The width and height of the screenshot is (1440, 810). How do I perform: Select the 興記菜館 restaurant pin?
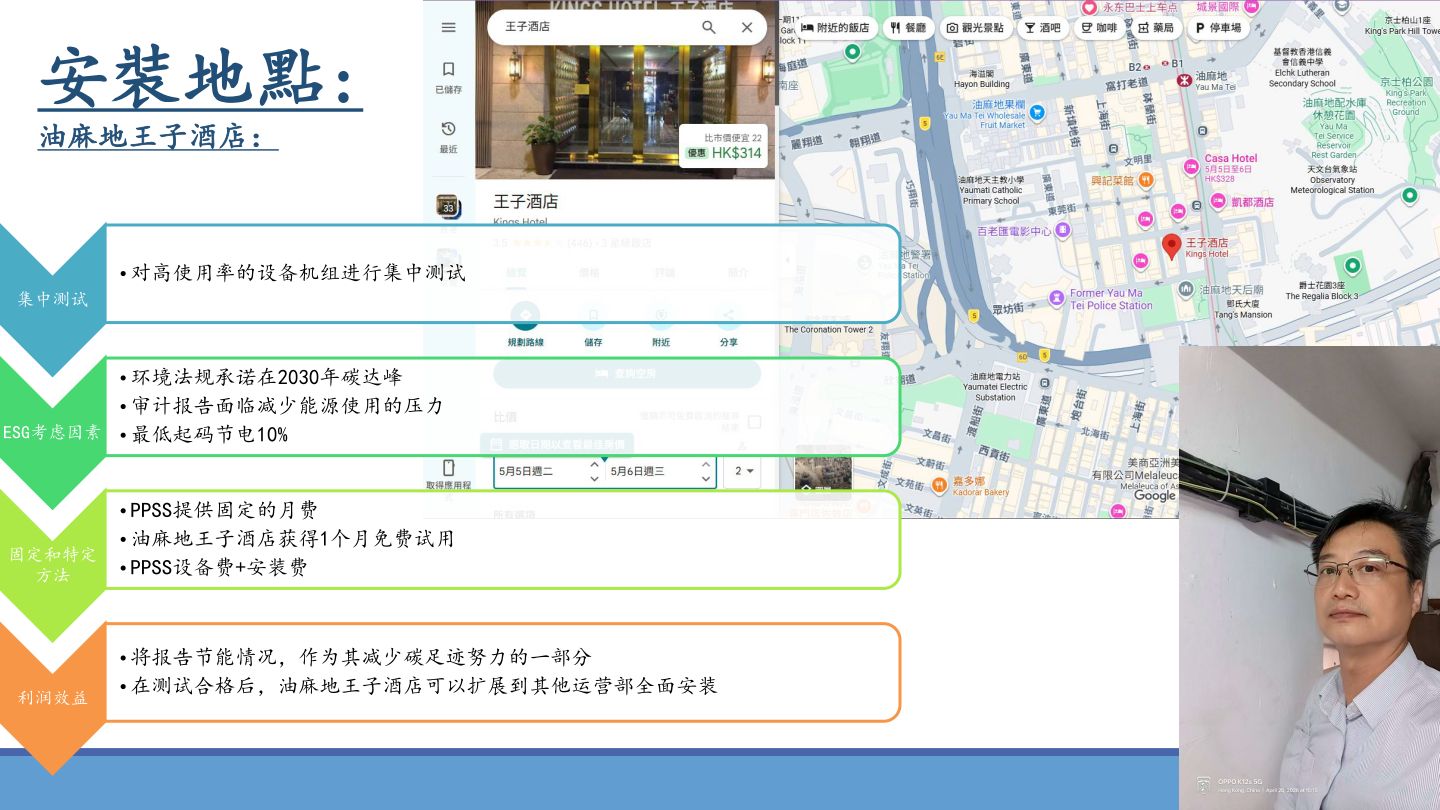point(1146,180)
